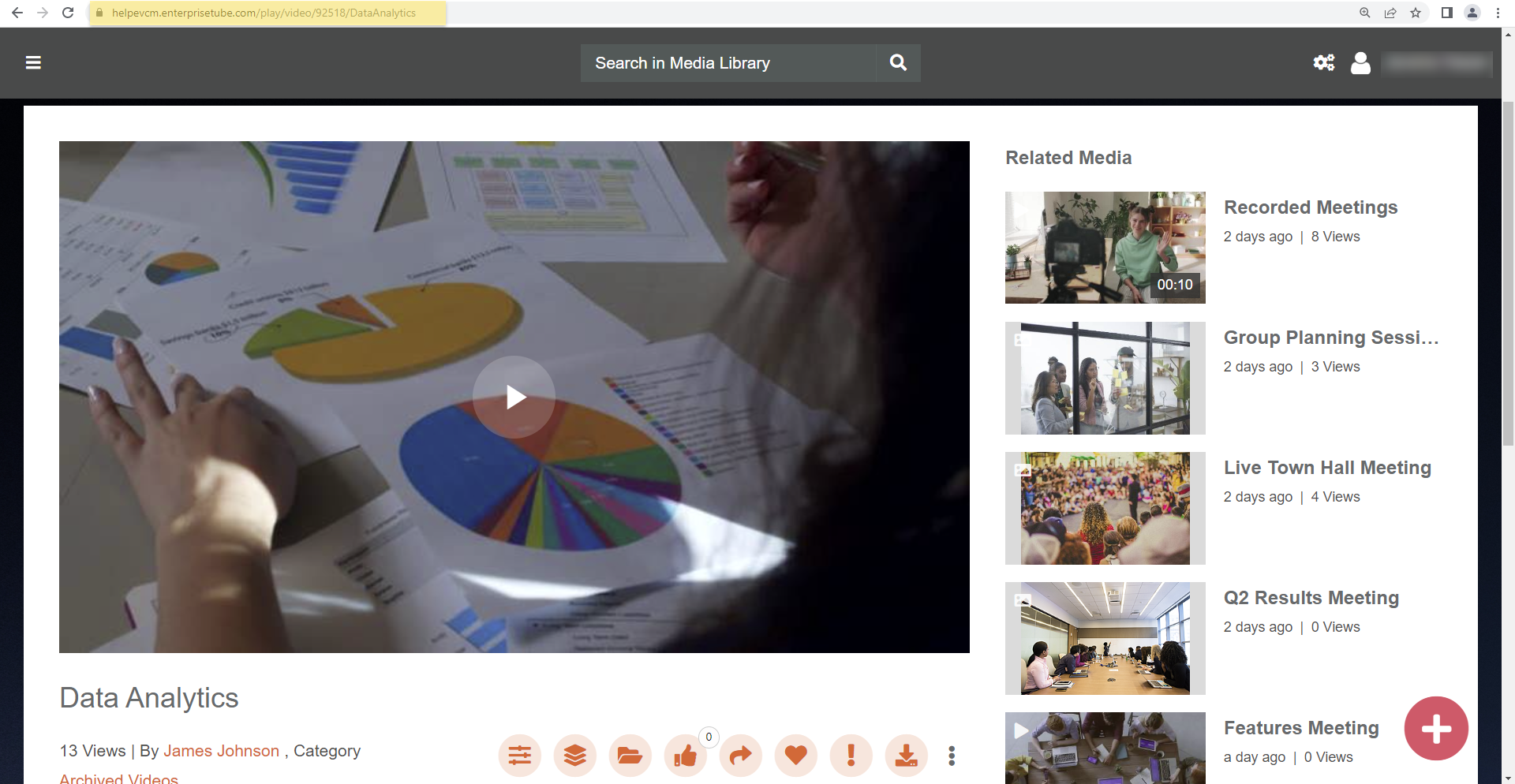Image resolution: width=1515 pixels, height=784 pixels.
Task: Download the video using download icon
Action: (906, 756)
